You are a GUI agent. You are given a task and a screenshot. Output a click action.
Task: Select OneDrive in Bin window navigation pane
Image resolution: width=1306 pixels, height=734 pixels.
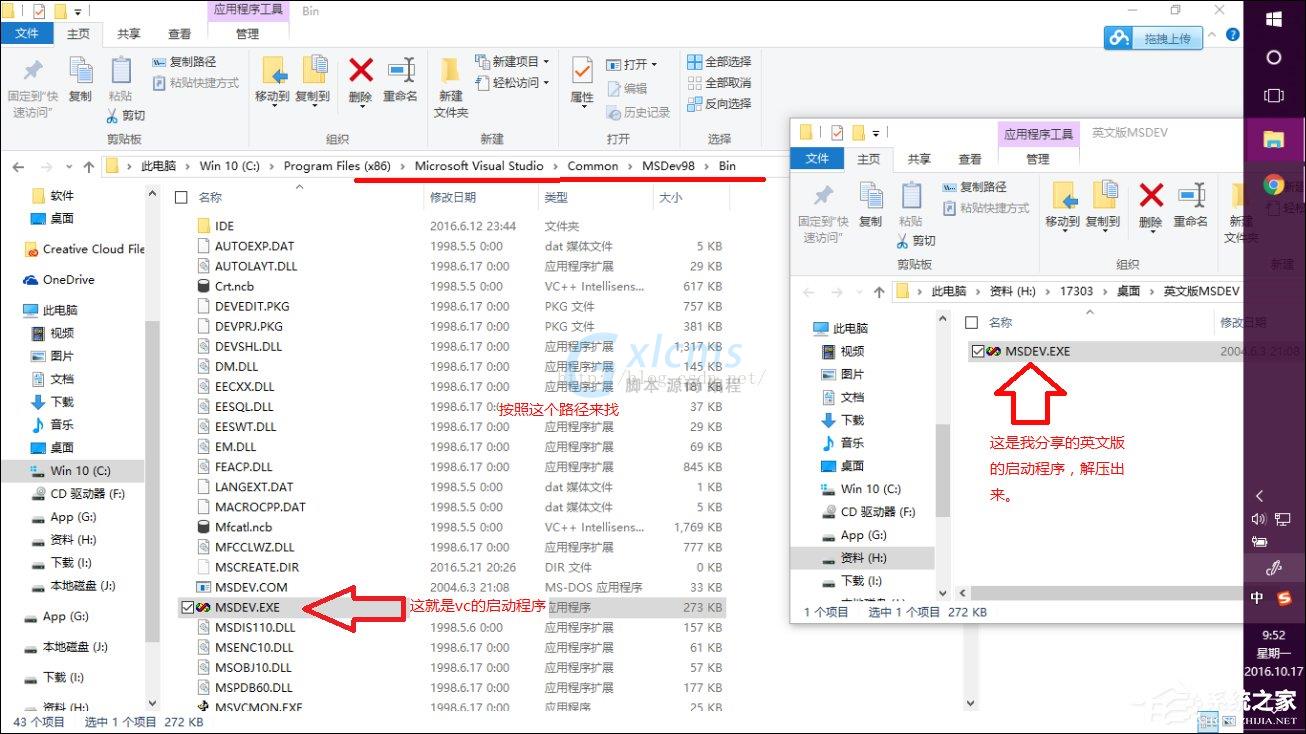point(68,280)
